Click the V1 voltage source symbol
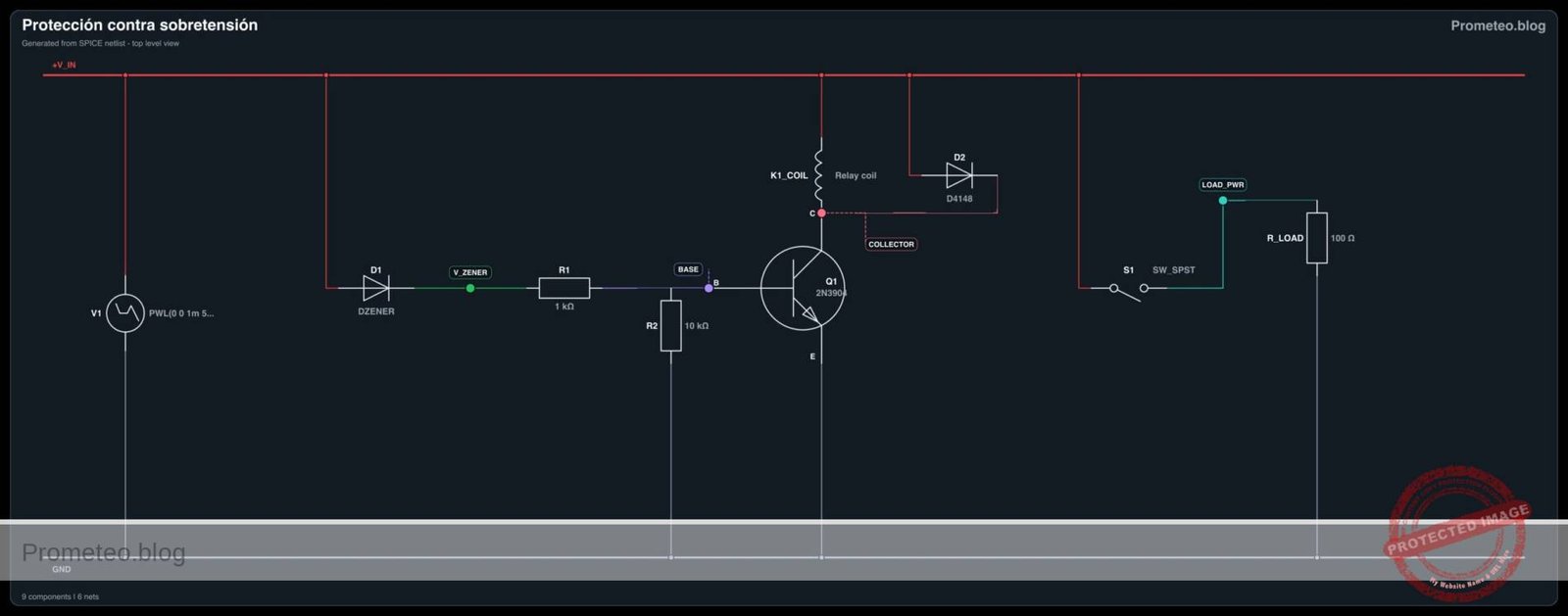 (x=125, y=313)
